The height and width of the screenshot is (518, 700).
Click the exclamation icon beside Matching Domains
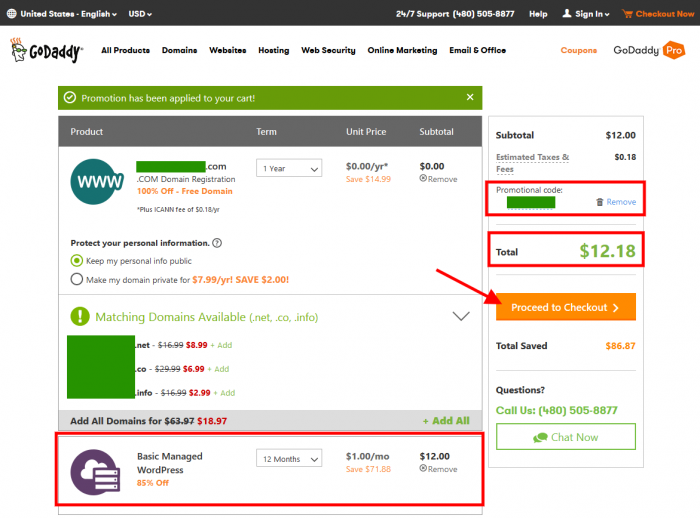click(80, 316)
